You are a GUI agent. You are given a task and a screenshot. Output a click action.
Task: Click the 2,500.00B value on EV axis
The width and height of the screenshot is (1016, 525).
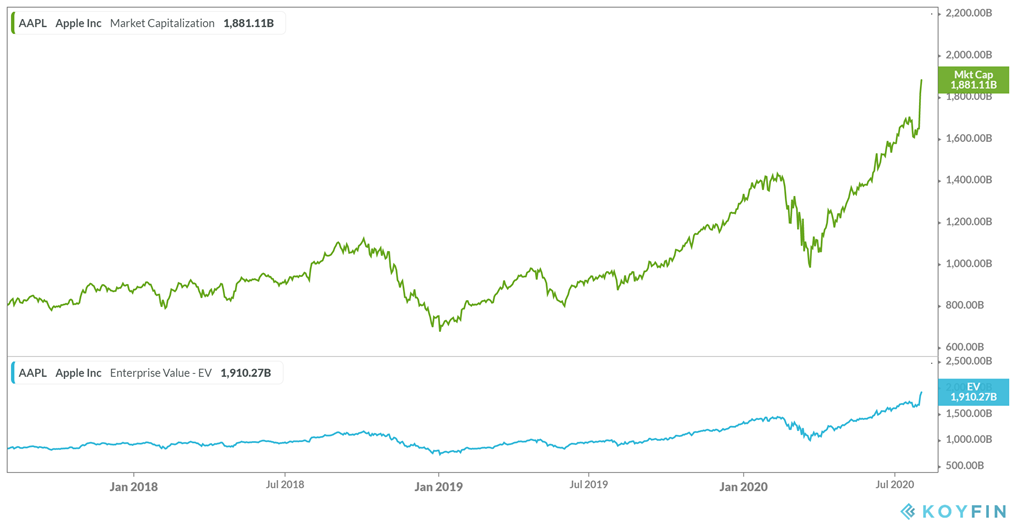(x=970, y=361)
